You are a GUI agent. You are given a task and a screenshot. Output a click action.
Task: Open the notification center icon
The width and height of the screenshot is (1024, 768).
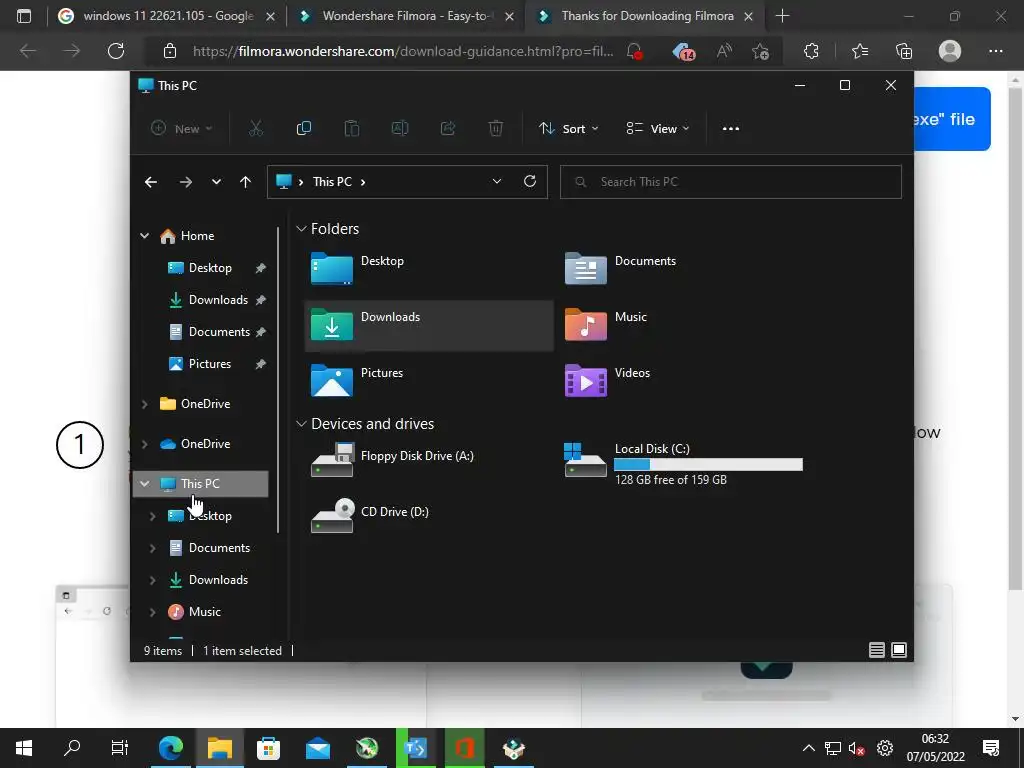(991, 748)
